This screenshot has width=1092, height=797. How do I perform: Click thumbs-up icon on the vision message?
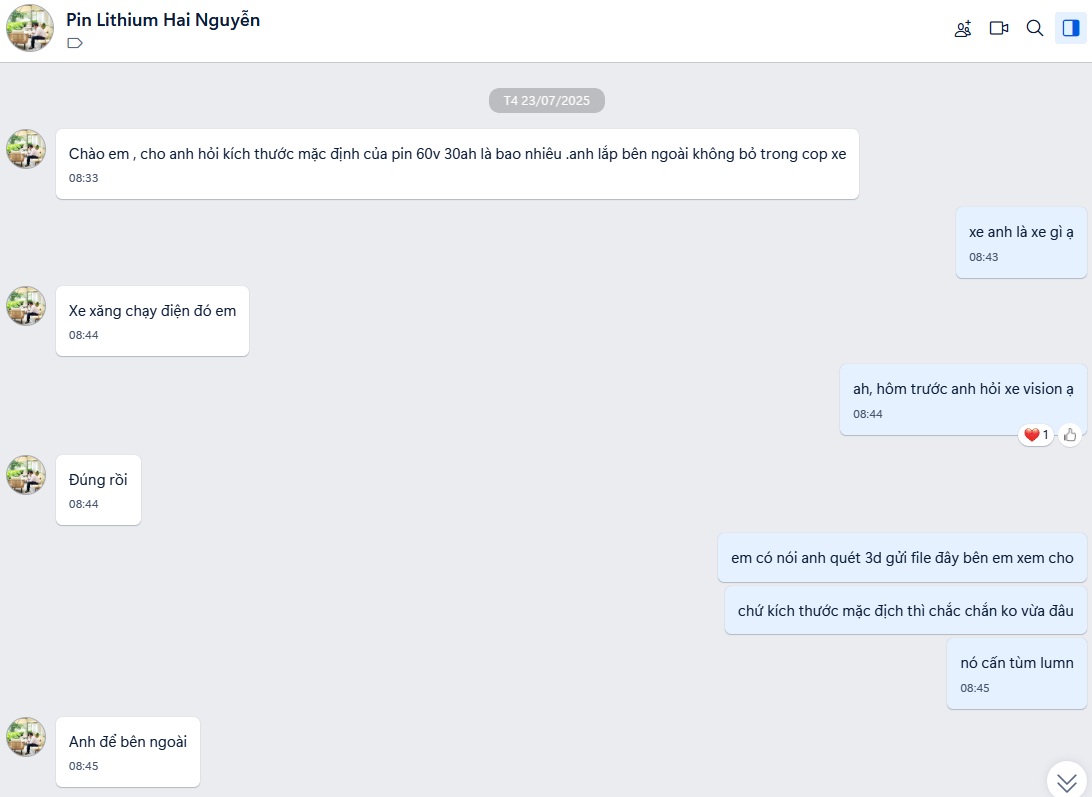click(x=1070, y=435)
